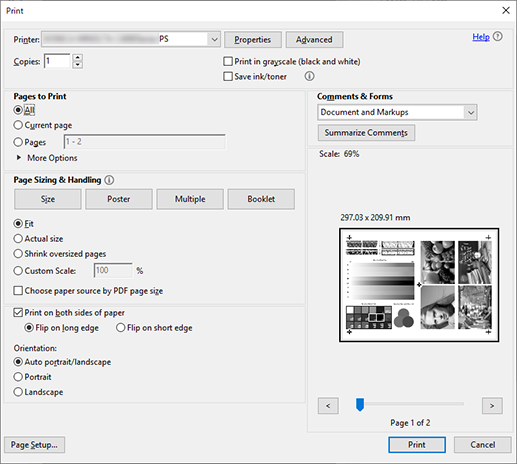Viewport: 517px width, 464px height.
Task: Open the Help link
Action: pos(481,37)
